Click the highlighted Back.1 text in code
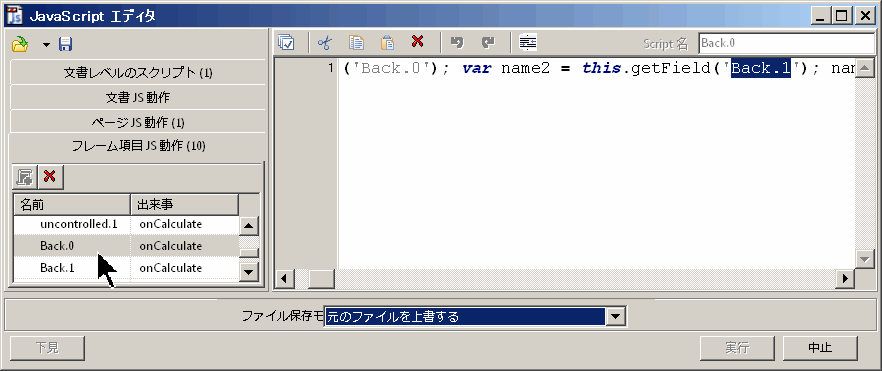Image resolution: width=882 pixels, height=371 pixels. click(760, 69)
